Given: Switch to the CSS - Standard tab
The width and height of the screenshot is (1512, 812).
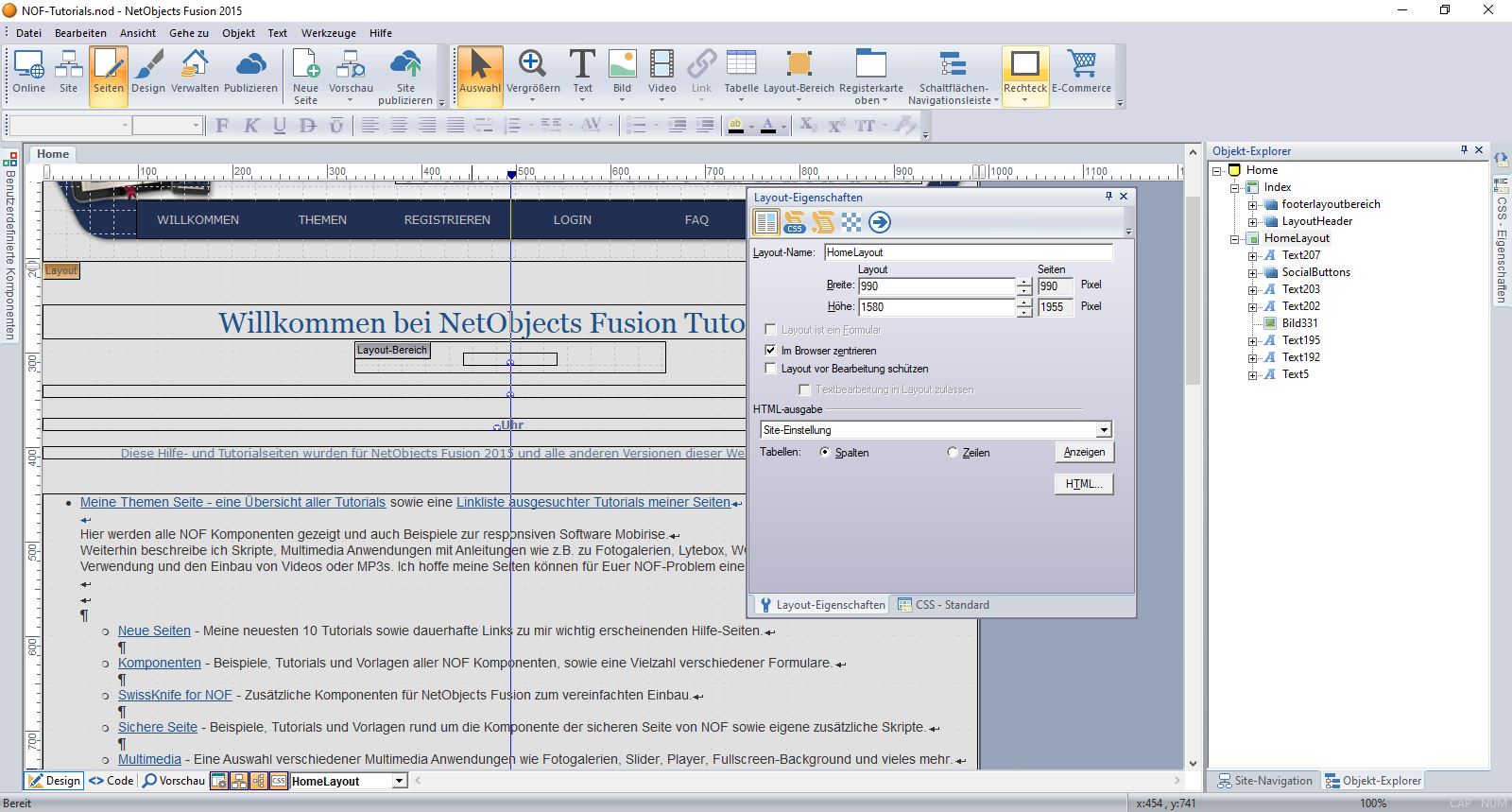Looking at the screenshot, I should [x=943, y=605].
